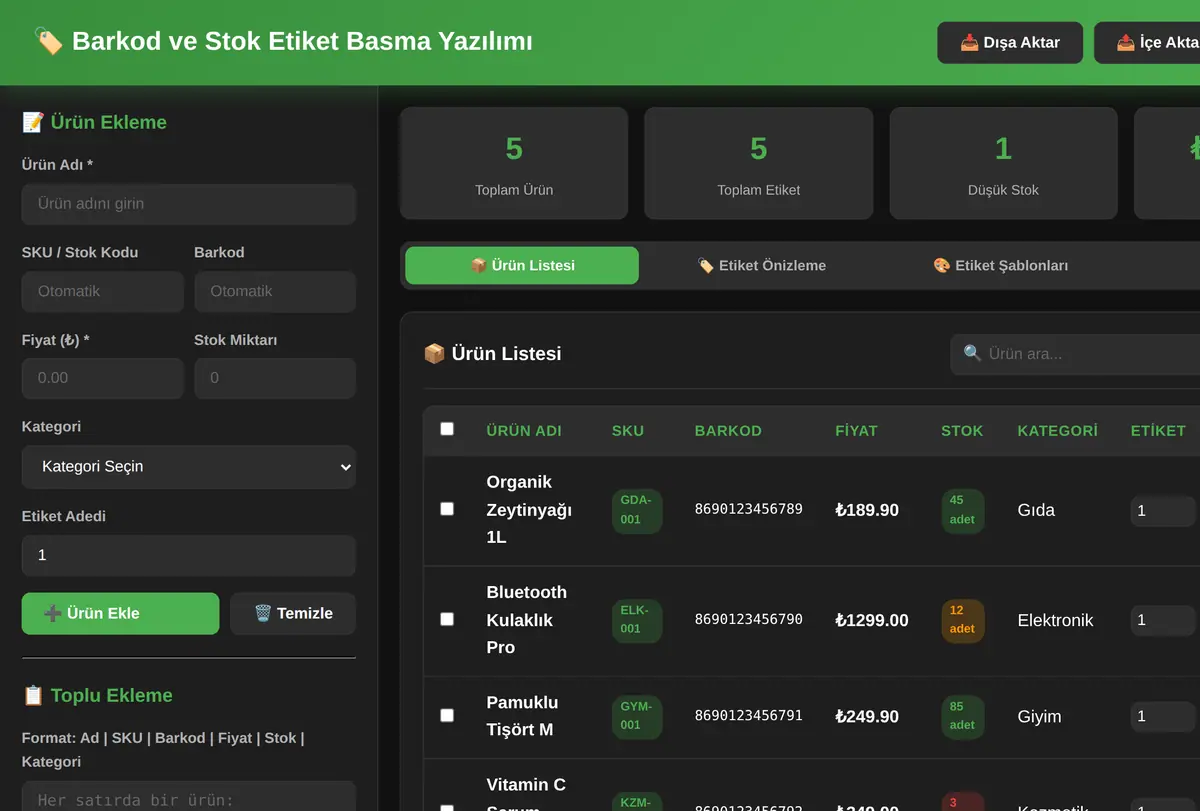Click the Toplam Etiket stat card
The width and height of the screenshot is (1200, 811).
(759, 164)
